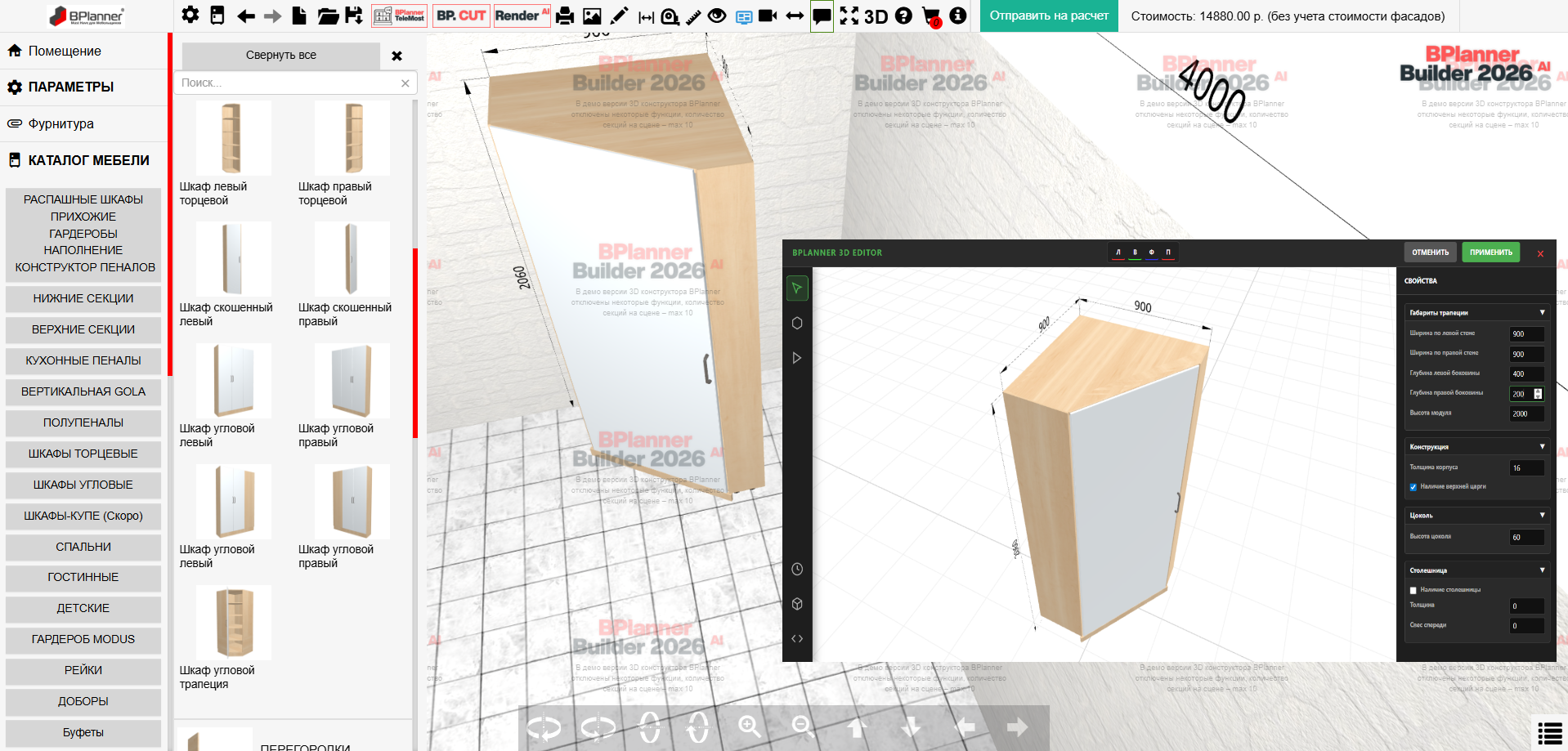1568x751 pixels.
Task: Expand НИЖНИЕ СЕКЦИИ category
Action: [83, 298]
